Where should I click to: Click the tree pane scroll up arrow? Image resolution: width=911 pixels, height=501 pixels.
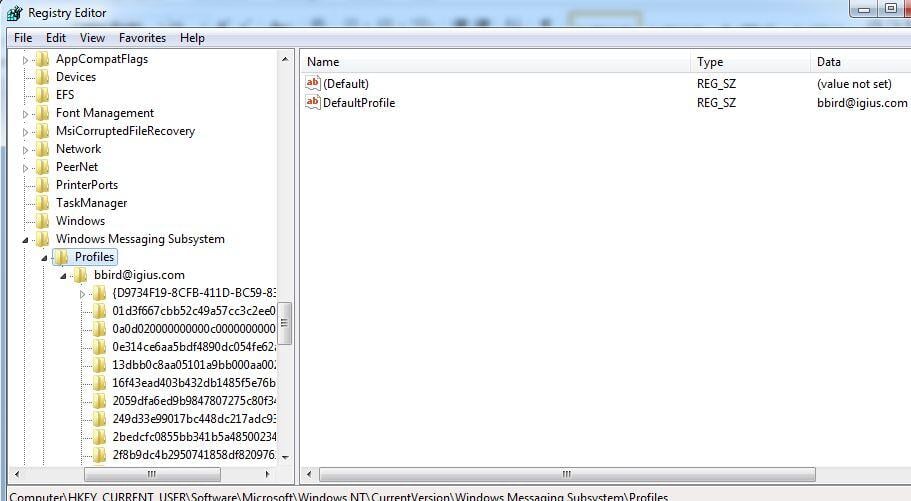pos(285,59)
